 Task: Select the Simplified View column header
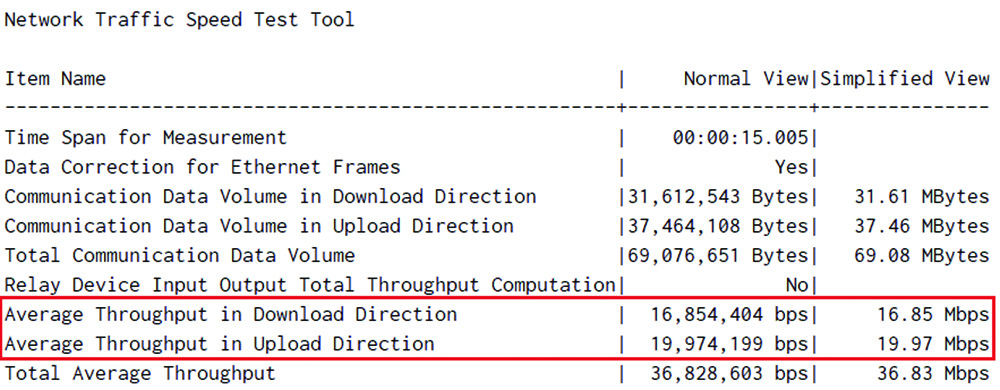tap(905, 79)
